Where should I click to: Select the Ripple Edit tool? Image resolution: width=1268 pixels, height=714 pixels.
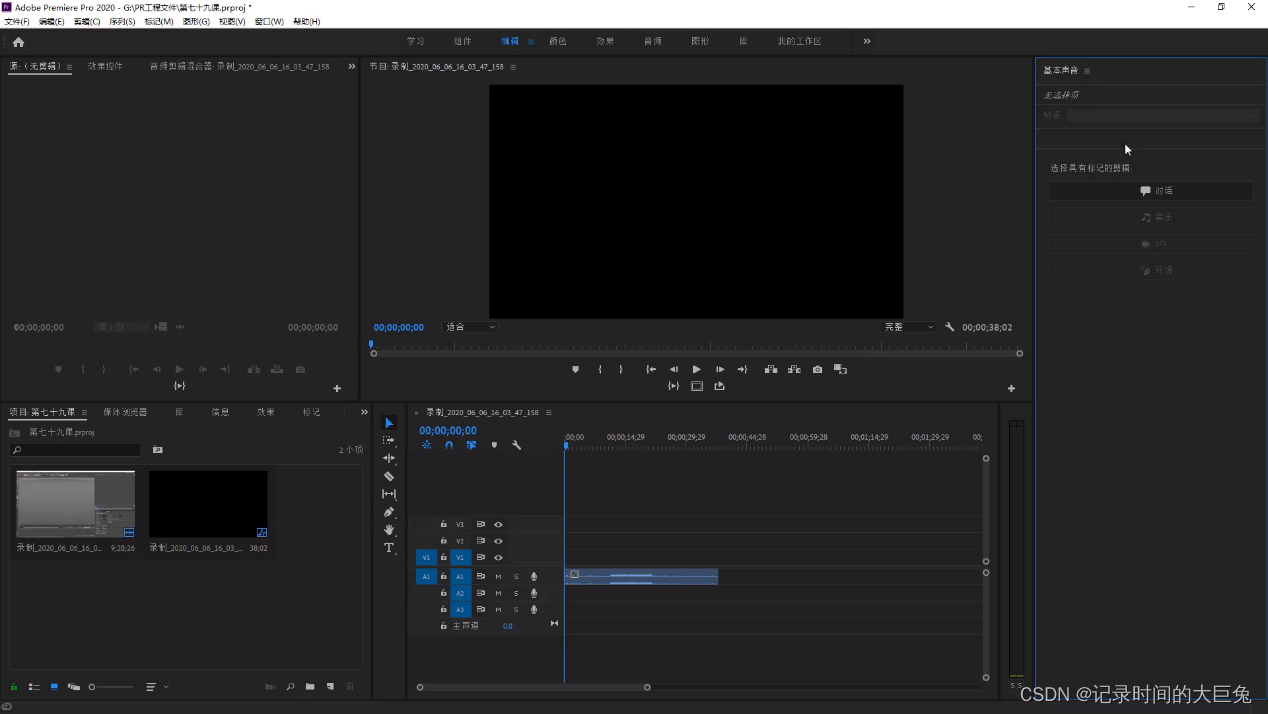pos(389,458)
